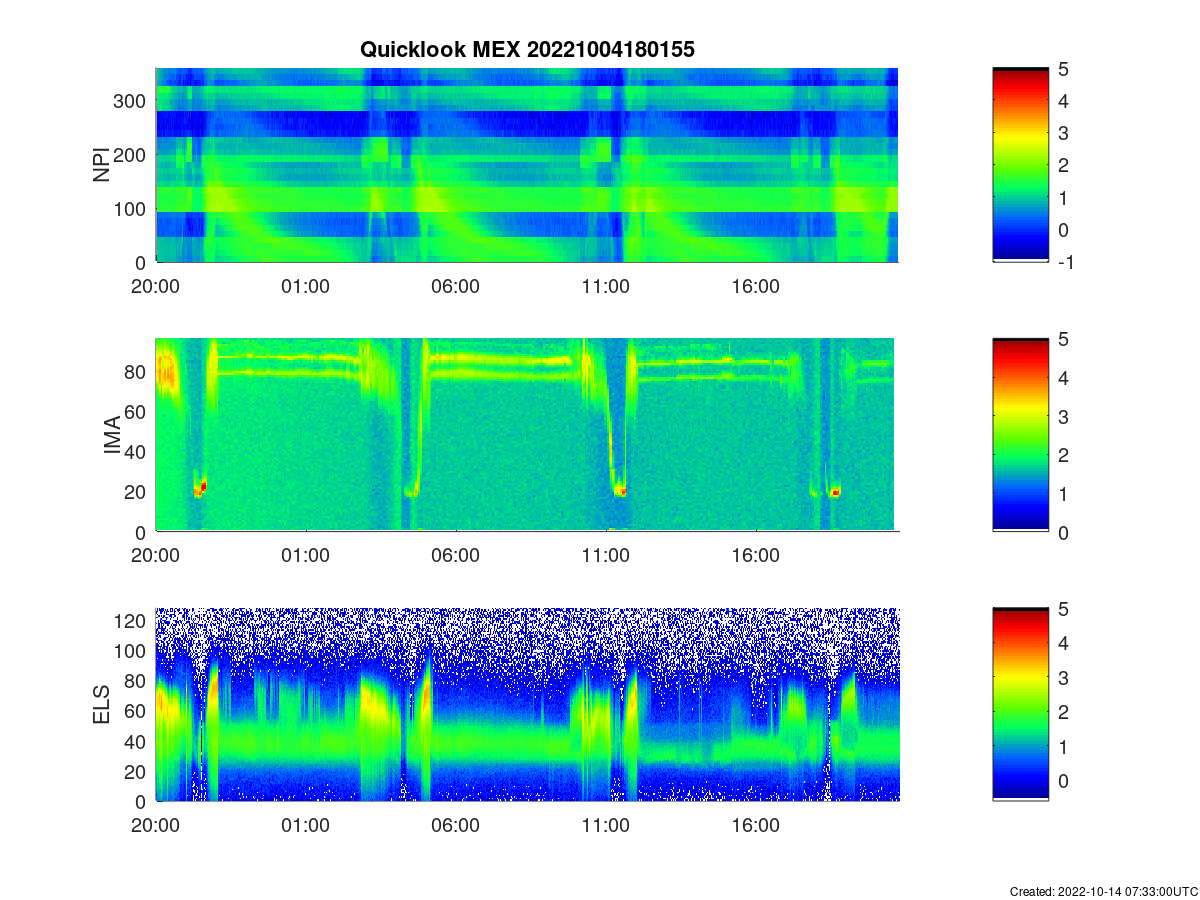Click the 06:00 time tick under the NPI plot
Image resolution: width=1200 pixels, height=900 pixels.
[455, 286]
